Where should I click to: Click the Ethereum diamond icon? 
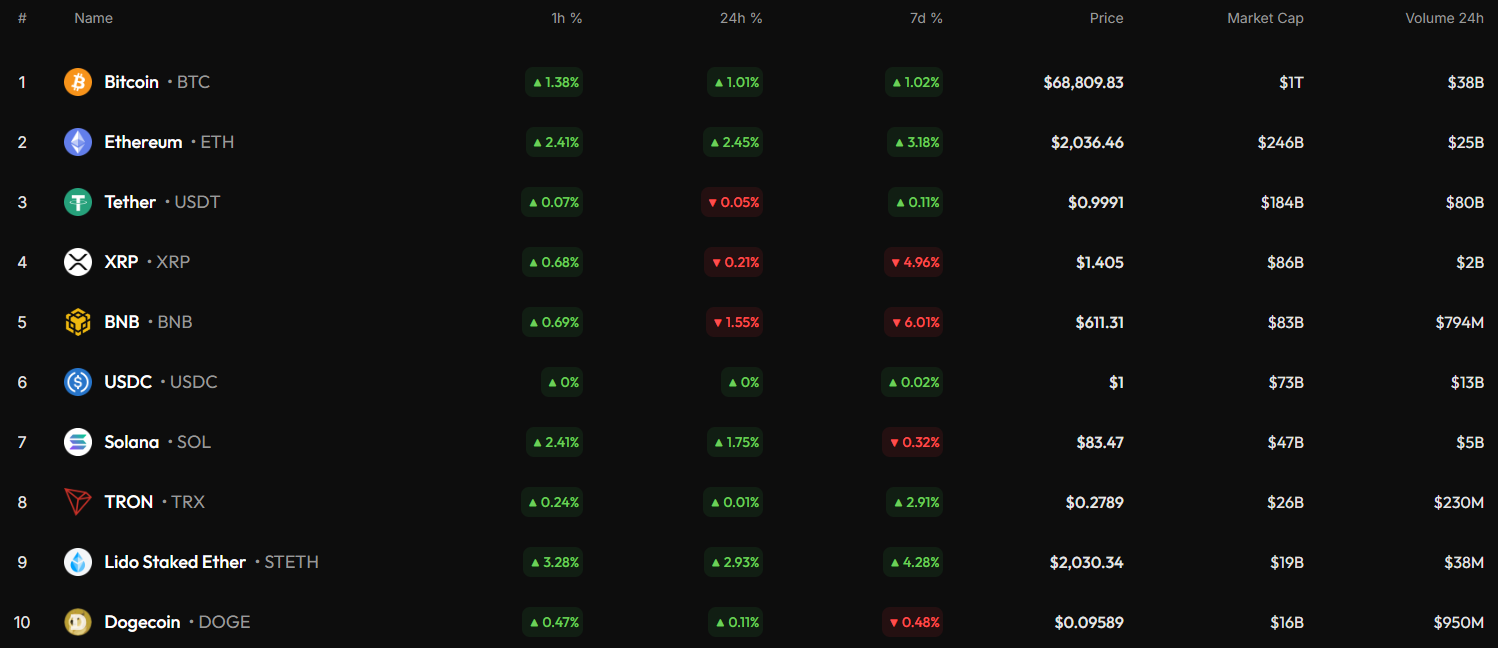78,142
